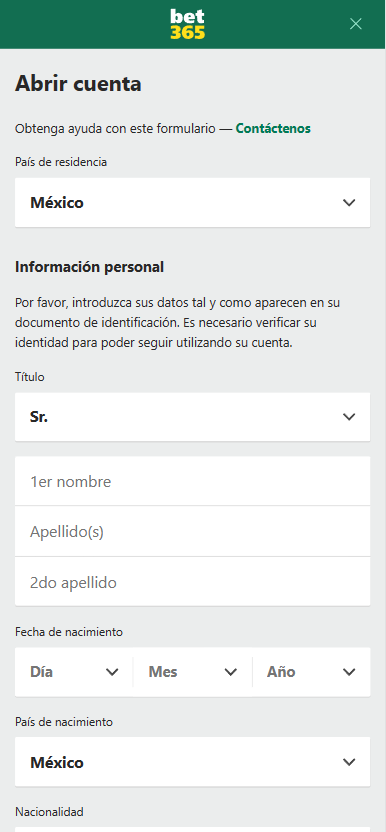The image size is (386, 832).
Task: Expand the Título dropdown showing Sr.
Action: point(192,417)
